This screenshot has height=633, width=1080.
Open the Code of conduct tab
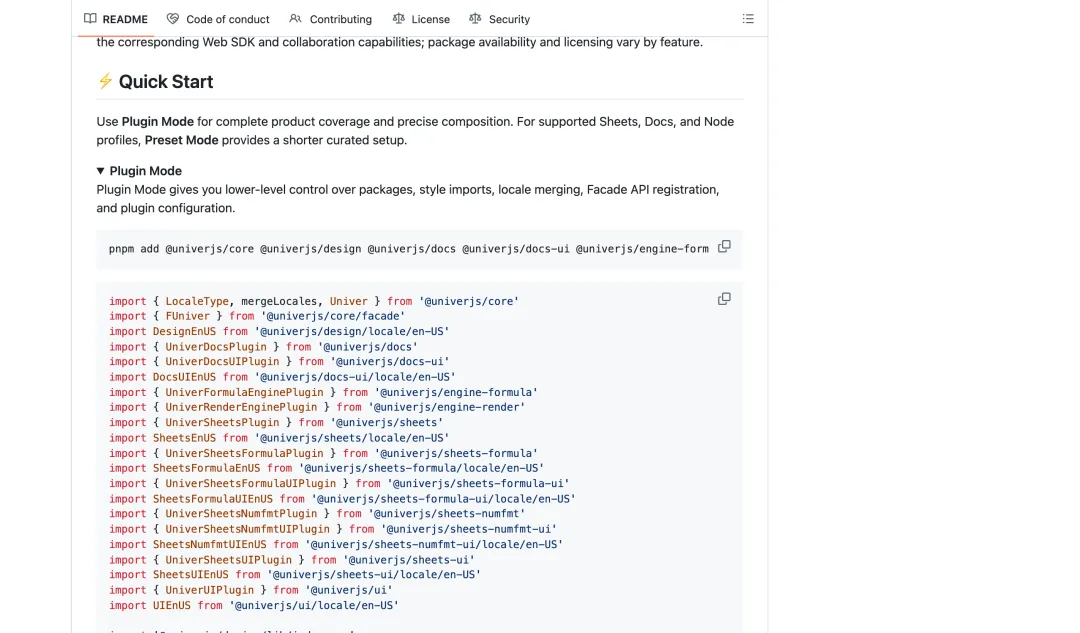[x=227, y=19]
